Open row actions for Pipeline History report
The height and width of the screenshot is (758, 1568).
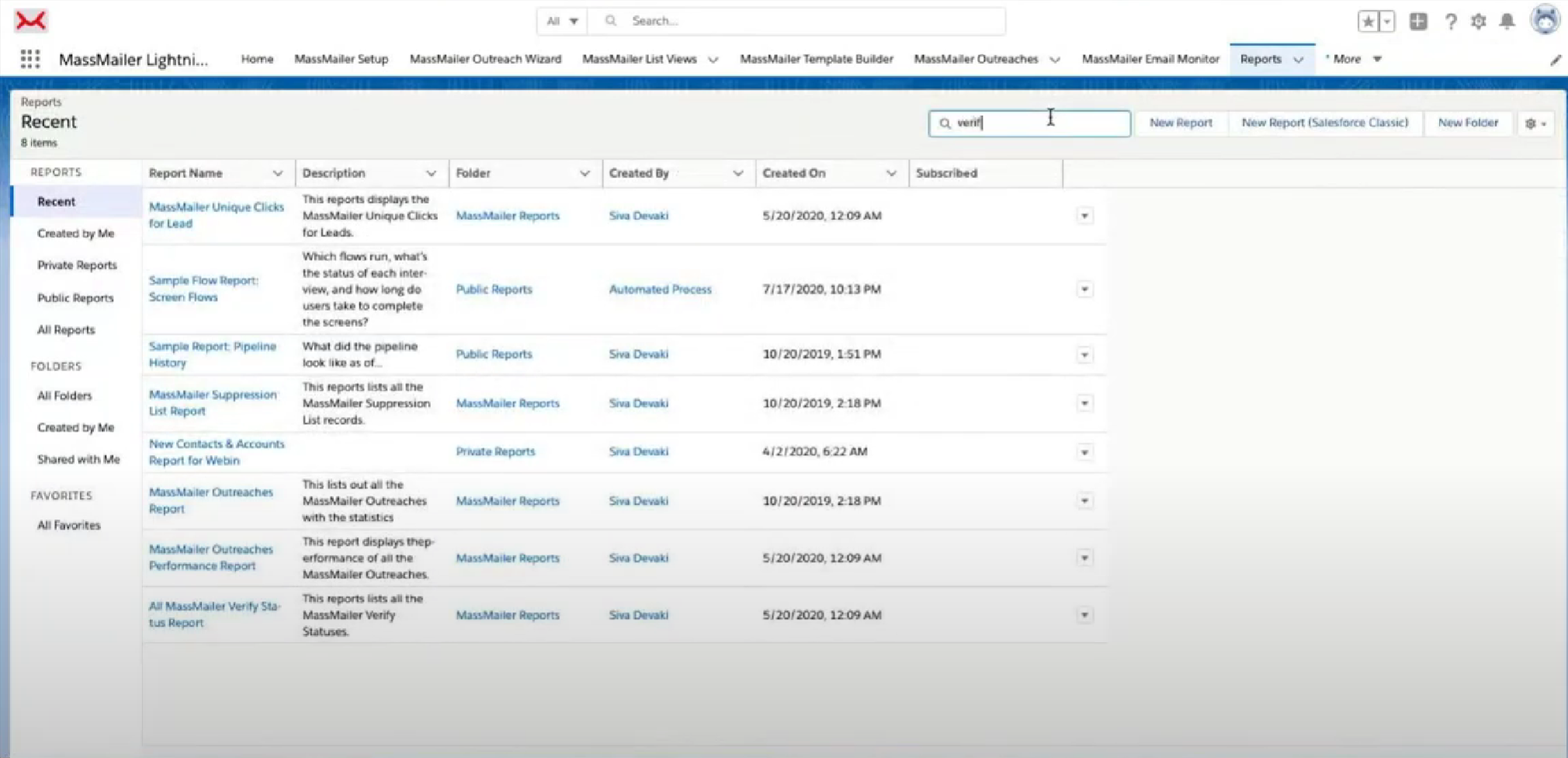point(1084,355)
